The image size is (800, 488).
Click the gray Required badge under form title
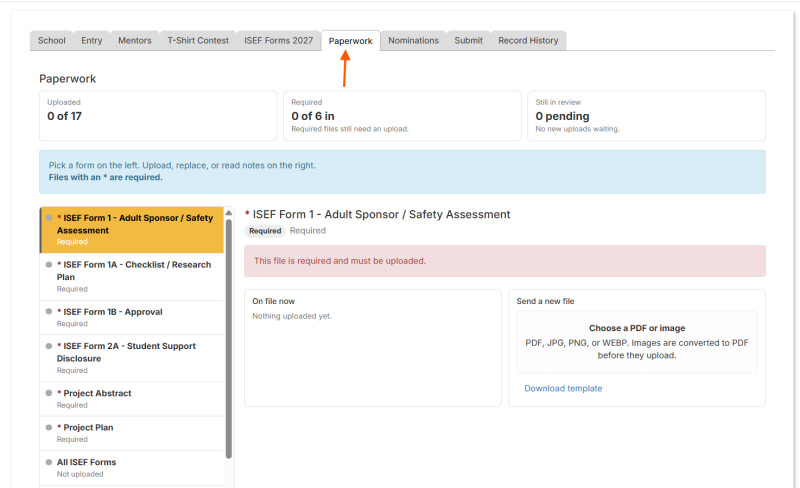(265, 231)
